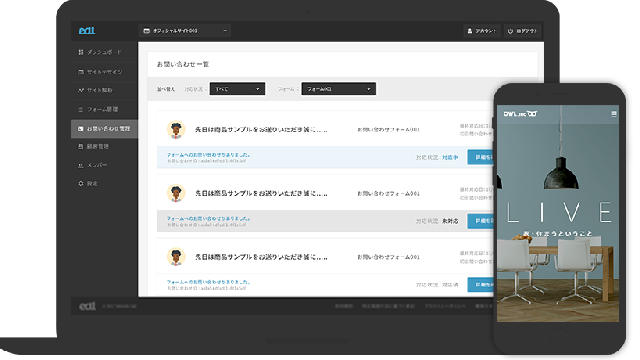Click form notification link in 対応中 row
This screenshot has width=640, height=360.
(x=208, y=155)
